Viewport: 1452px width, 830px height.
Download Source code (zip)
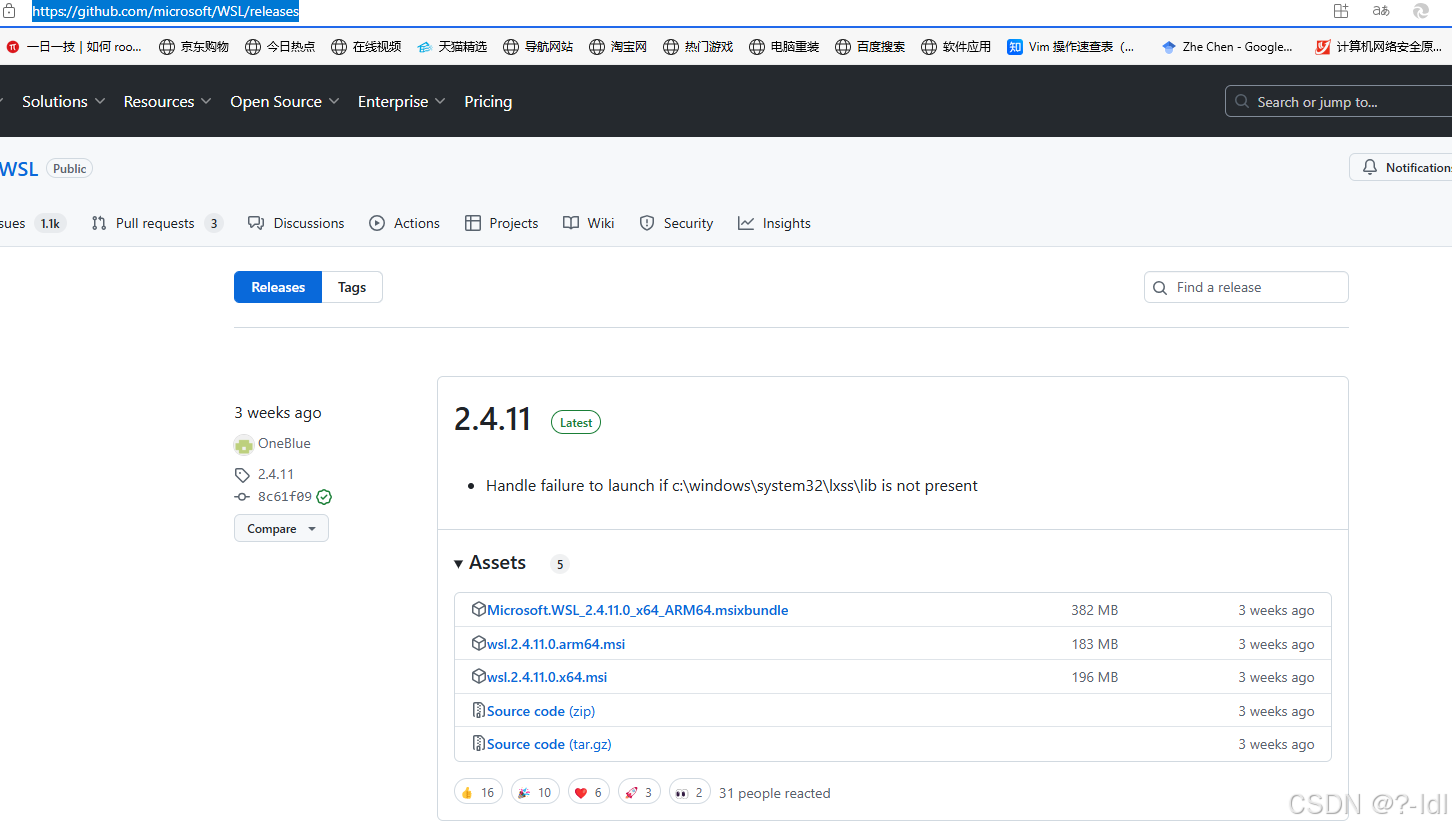coord(541,711)
